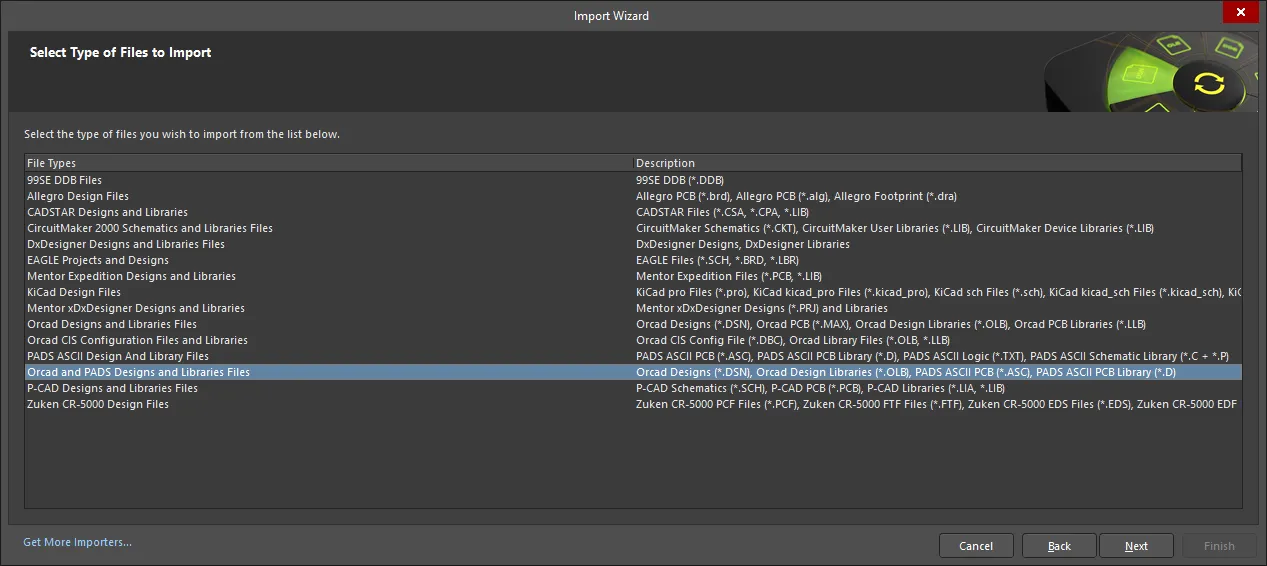Click Mentor Expedition Files (*.PCB, *.LIB) description
The width and height of the screenshot is (1267, 566).
pos(729,276)
